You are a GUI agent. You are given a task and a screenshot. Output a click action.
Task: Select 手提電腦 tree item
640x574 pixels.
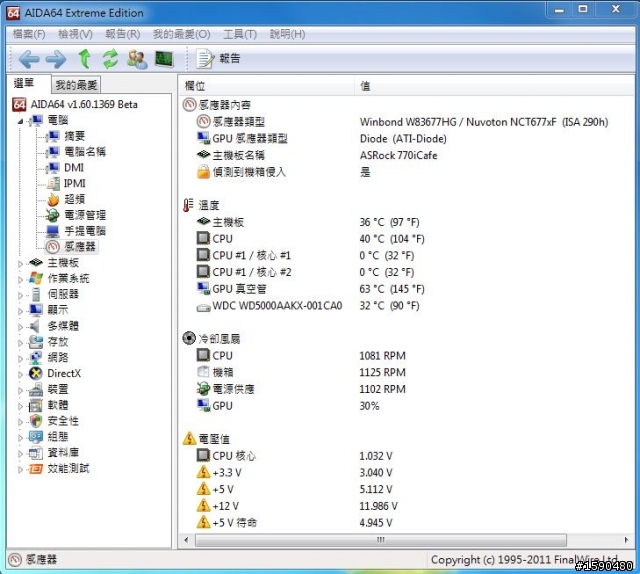click(x=85, y=231)
